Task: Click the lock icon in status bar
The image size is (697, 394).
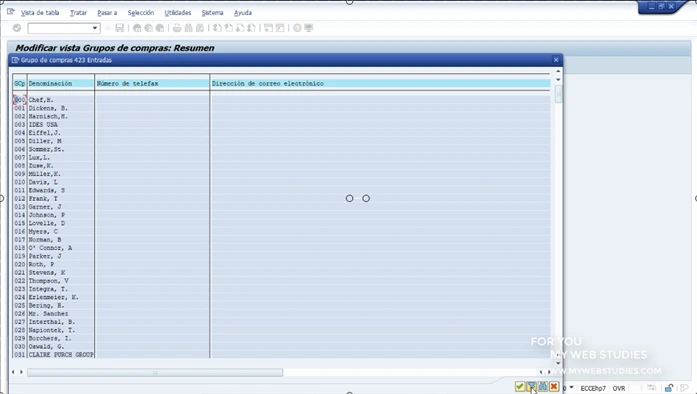Action: (669, 388)
